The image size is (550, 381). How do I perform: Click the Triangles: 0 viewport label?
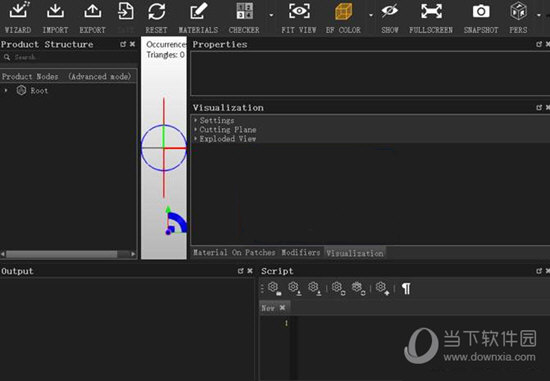tap(165, 55)
